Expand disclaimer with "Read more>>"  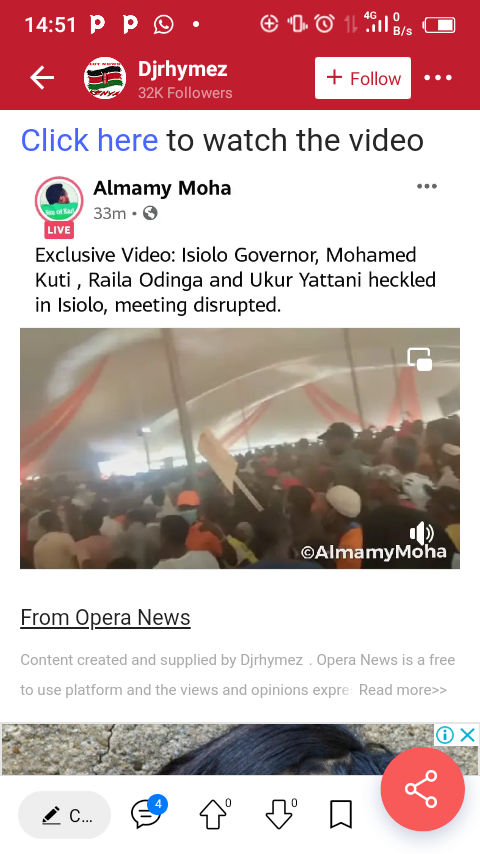coord(403,690)
